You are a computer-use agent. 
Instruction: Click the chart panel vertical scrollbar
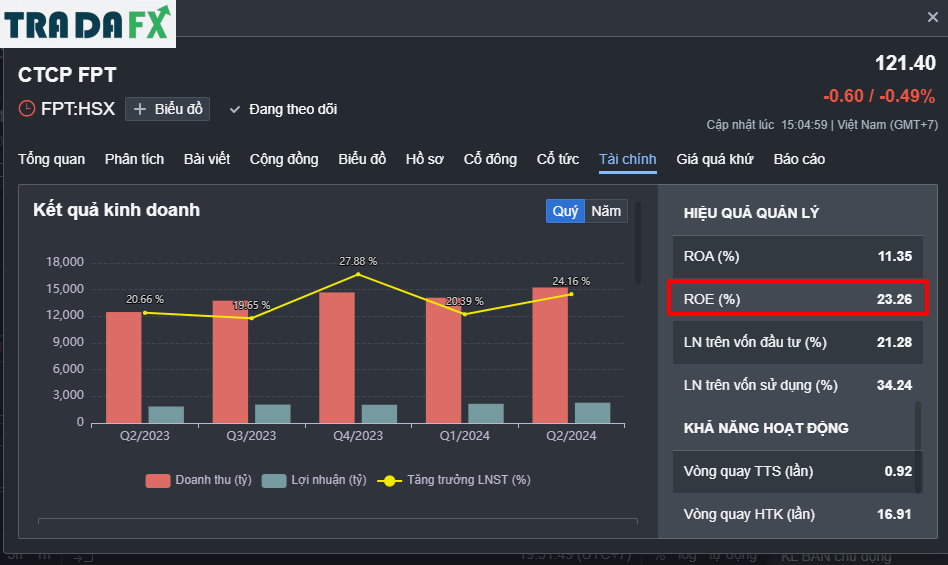[x=638, y=242]
